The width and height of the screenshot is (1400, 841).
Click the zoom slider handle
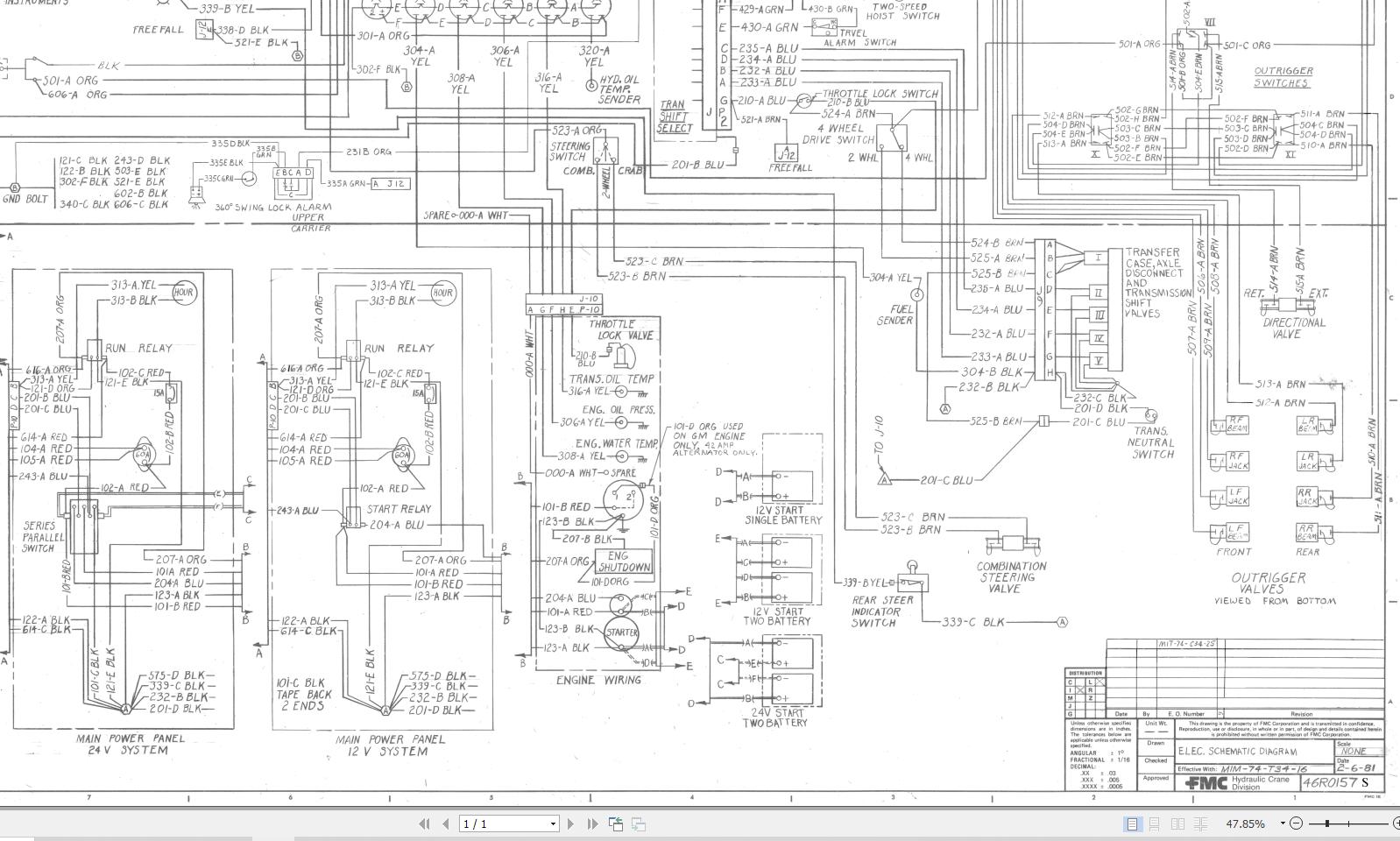[1328, 823]
